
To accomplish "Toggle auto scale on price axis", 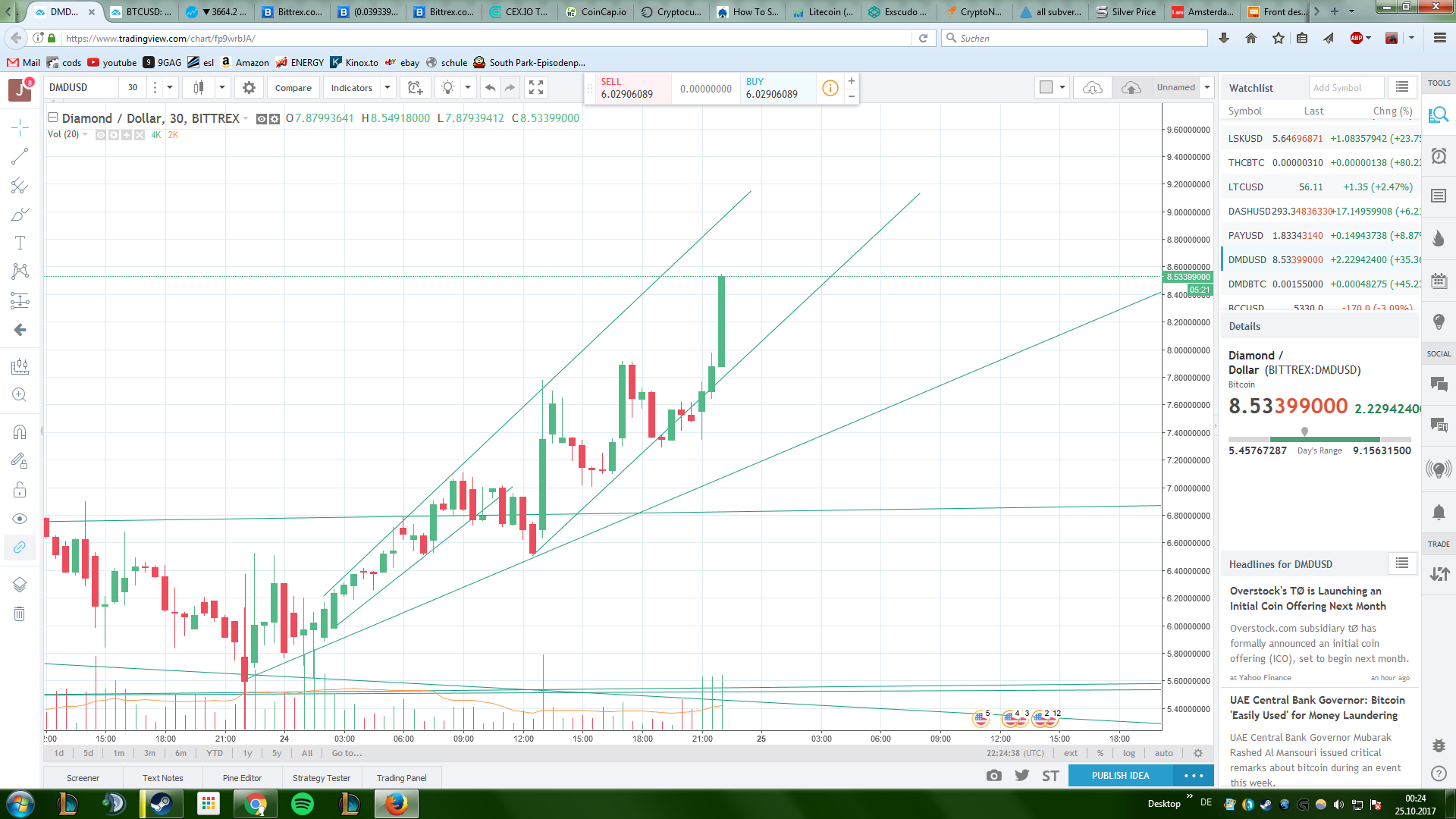I will point(1163,754).
